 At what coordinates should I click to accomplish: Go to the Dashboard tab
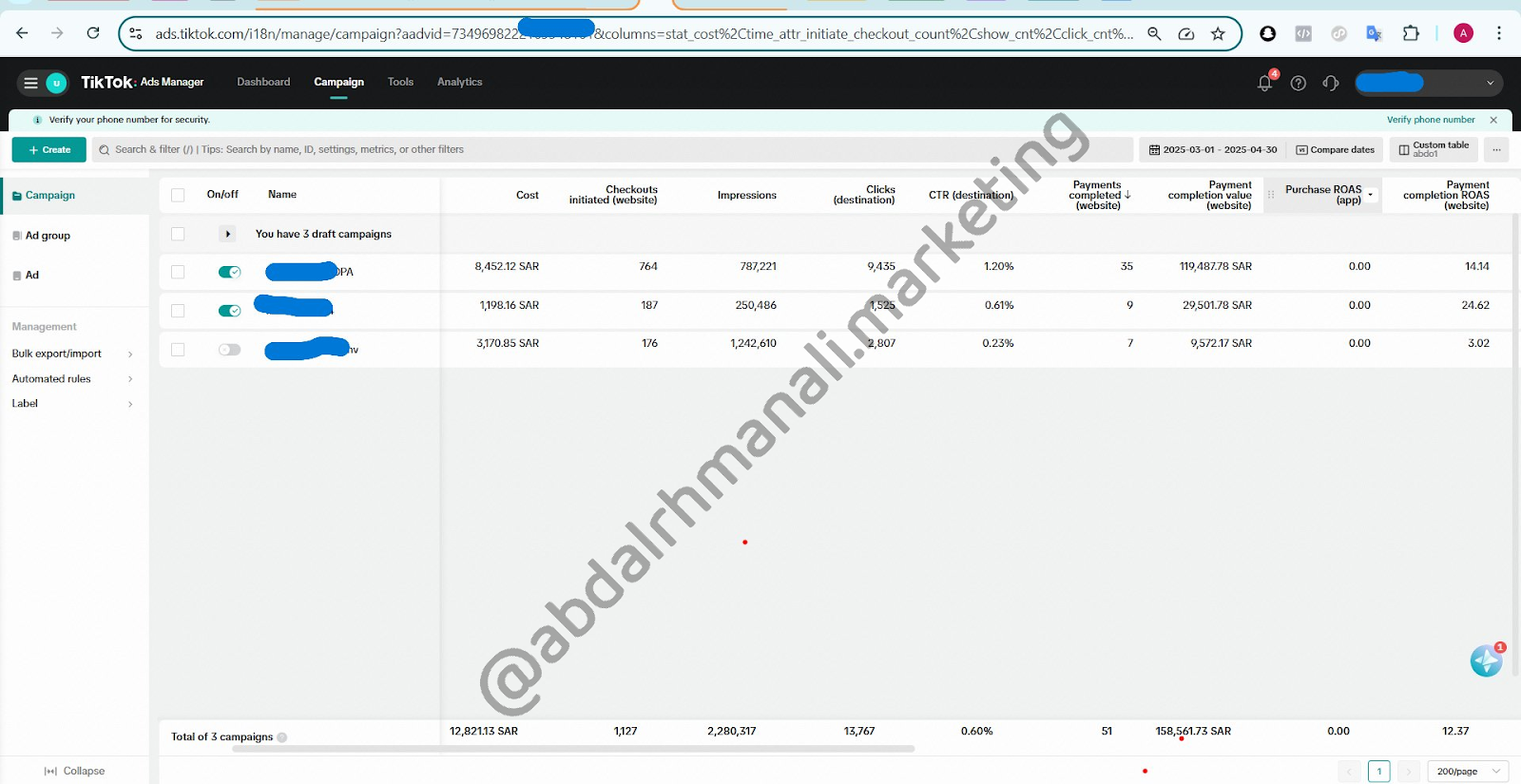(x=263, y=82)
